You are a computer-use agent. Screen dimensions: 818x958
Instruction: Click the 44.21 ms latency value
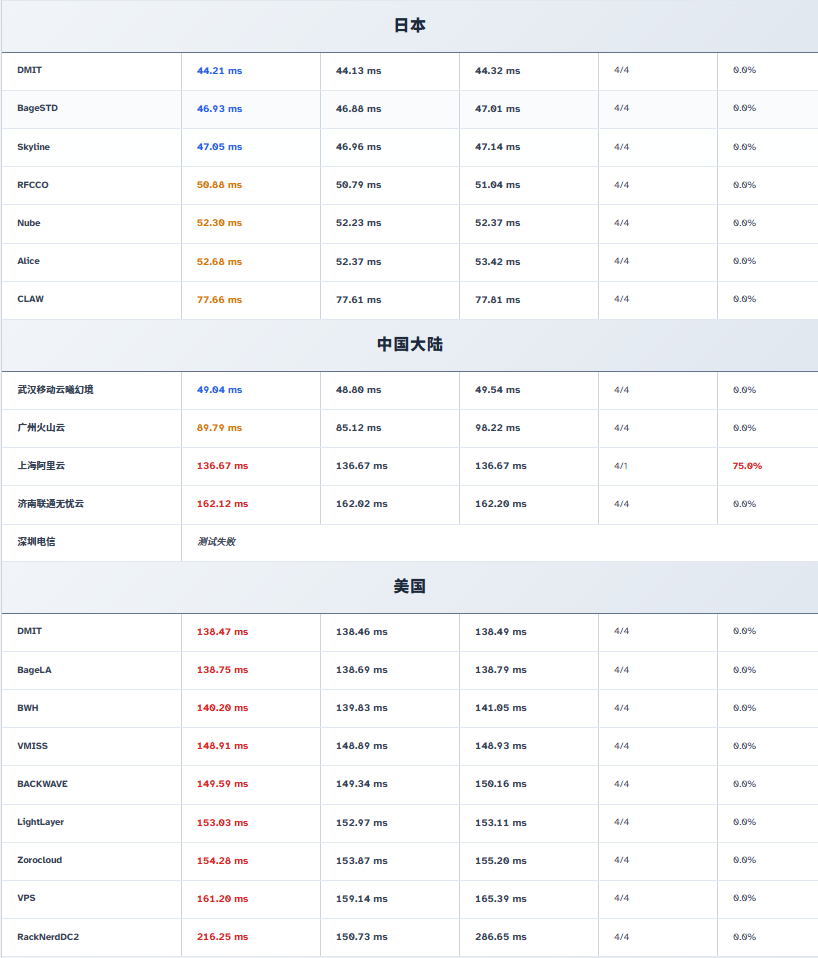coord(219,71)
